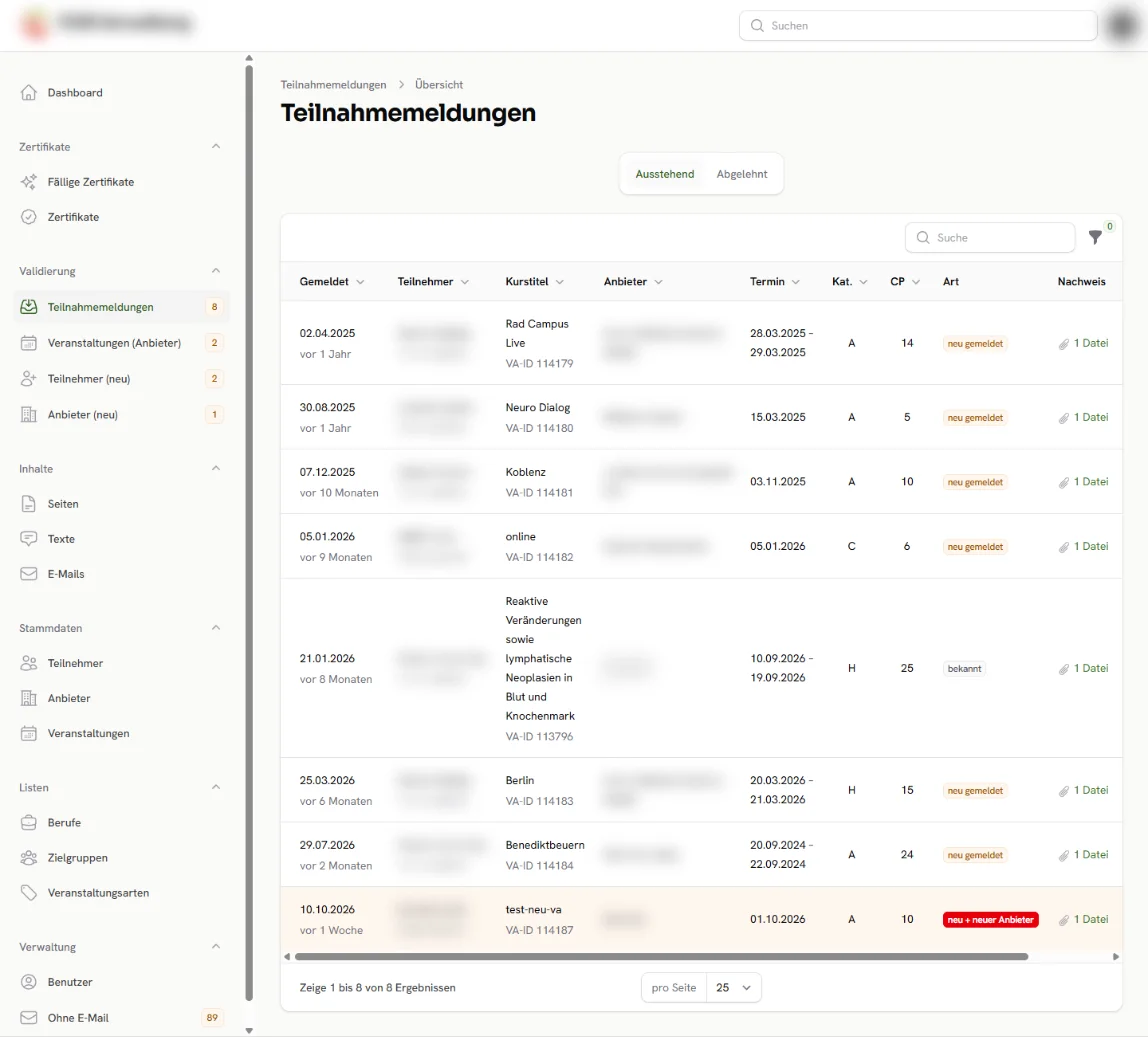Open Dashboard home icon
Screen dimensions: 1148x1037
tap(29, 92)
